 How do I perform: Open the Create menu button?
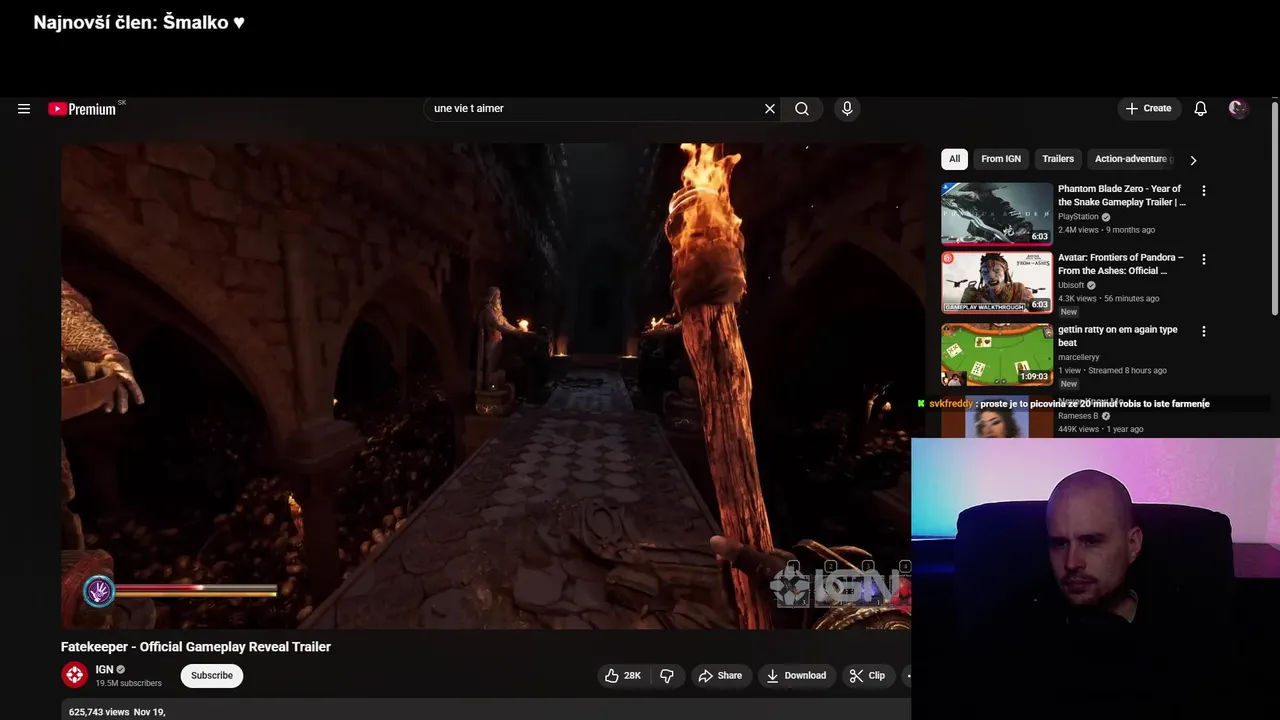[1148, 109]
